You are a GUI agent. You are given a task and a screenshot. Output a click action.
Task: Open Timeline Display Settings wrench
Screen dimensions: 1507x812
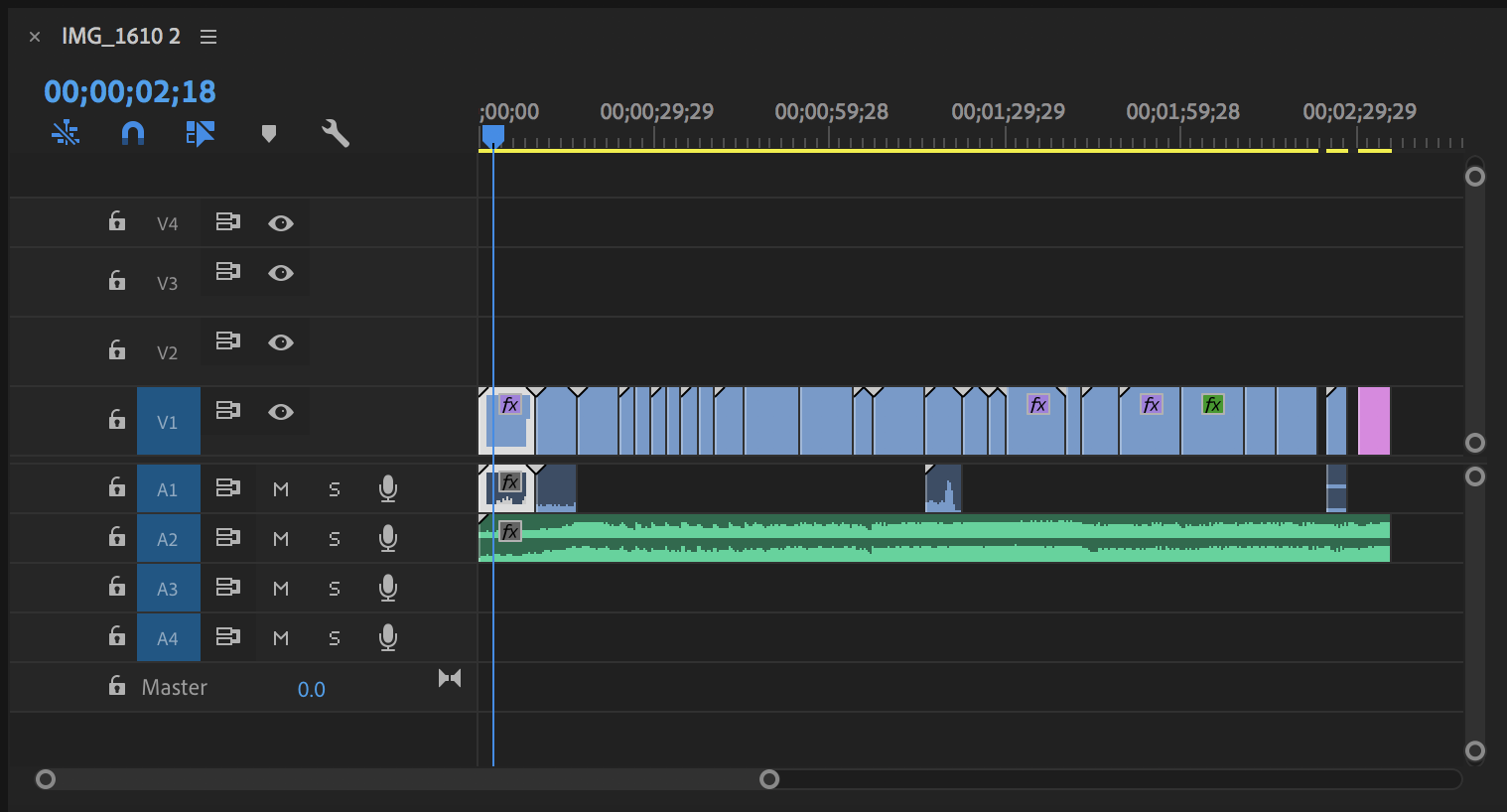[336, 133]
